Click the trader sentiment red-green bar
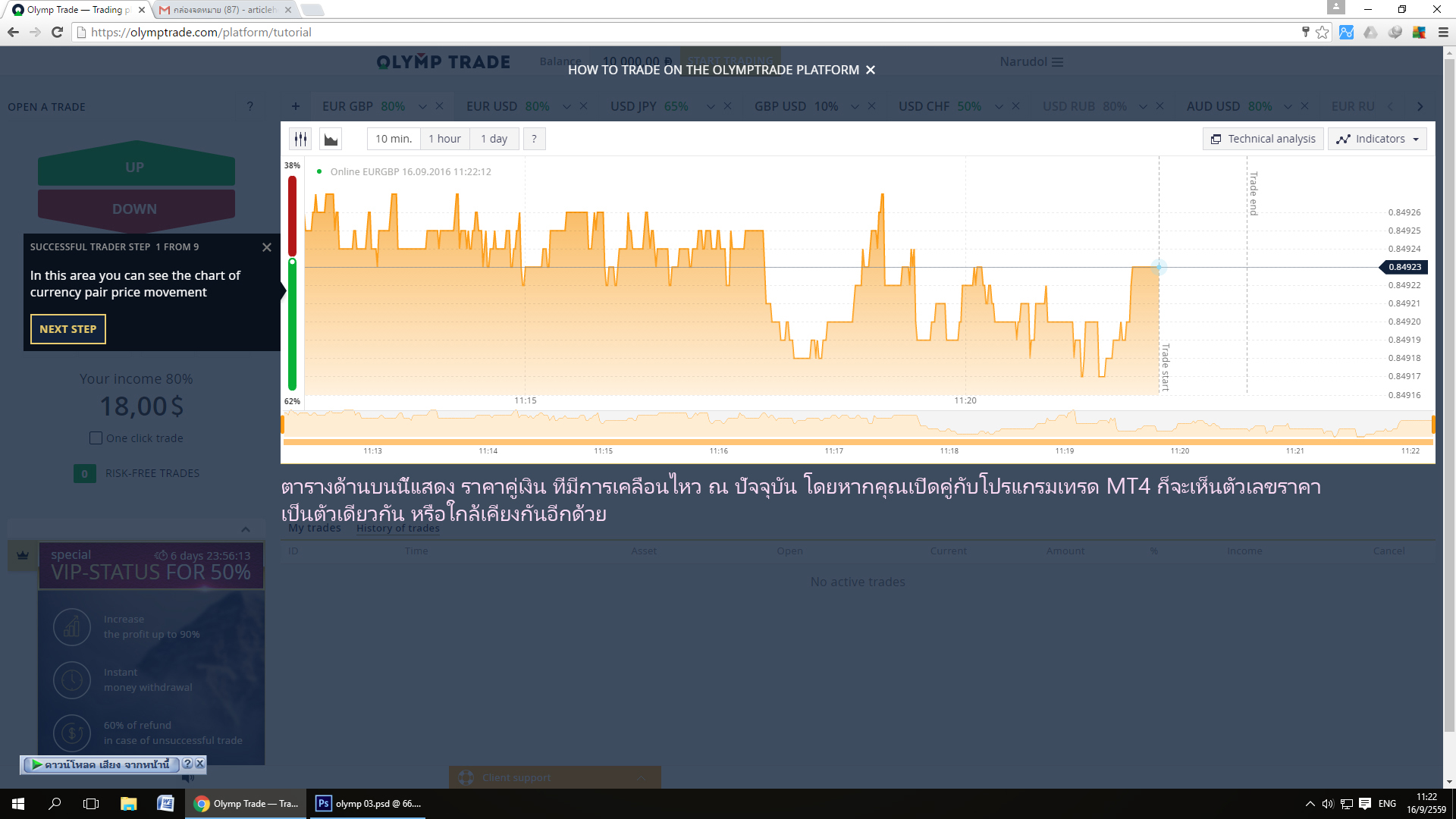Image resolution: width=1456 pixels, height=819 pixels. (x=292, y=283)
